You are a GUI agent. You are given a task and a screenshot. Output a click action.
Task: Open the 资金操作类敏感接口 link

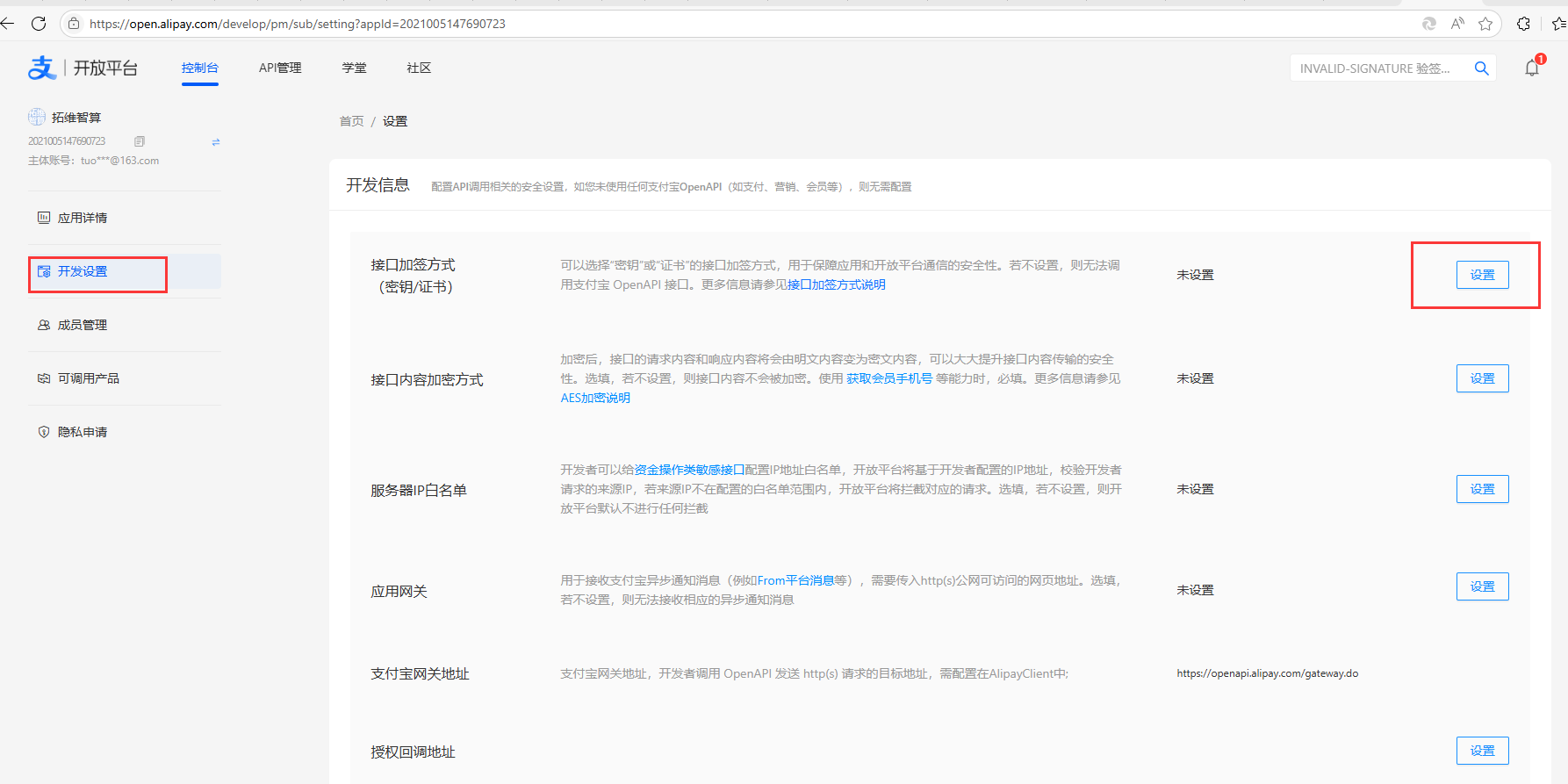point(689,470)
